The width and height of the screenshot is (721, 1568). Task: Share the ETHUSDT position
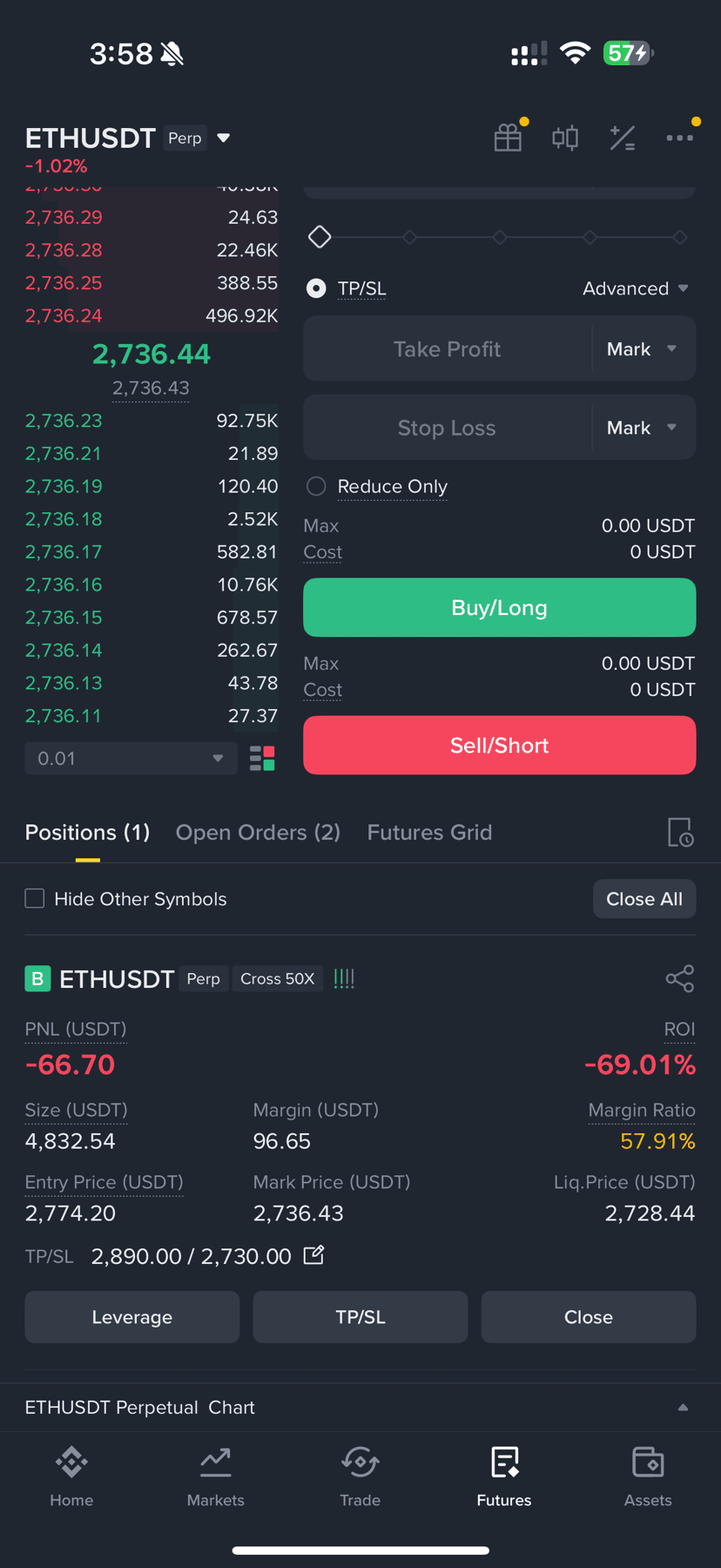(680, 978)
